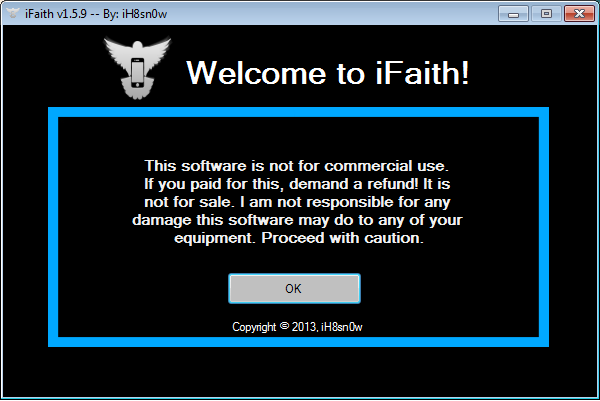
Task: Click the OK button
Action: click(x=294, y=288)
